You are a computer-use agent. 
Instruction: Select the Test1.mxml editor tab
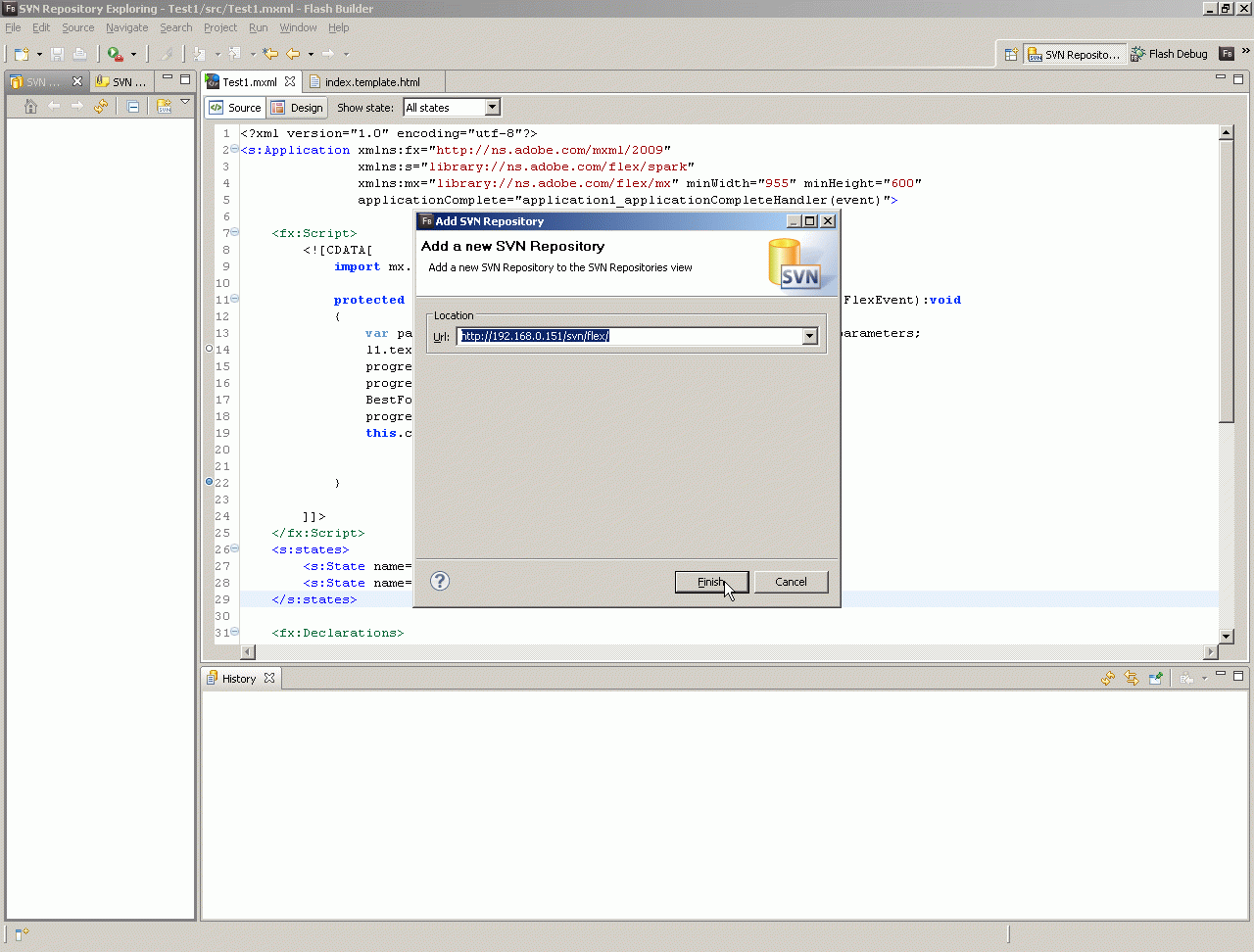[x=250, y=82]
